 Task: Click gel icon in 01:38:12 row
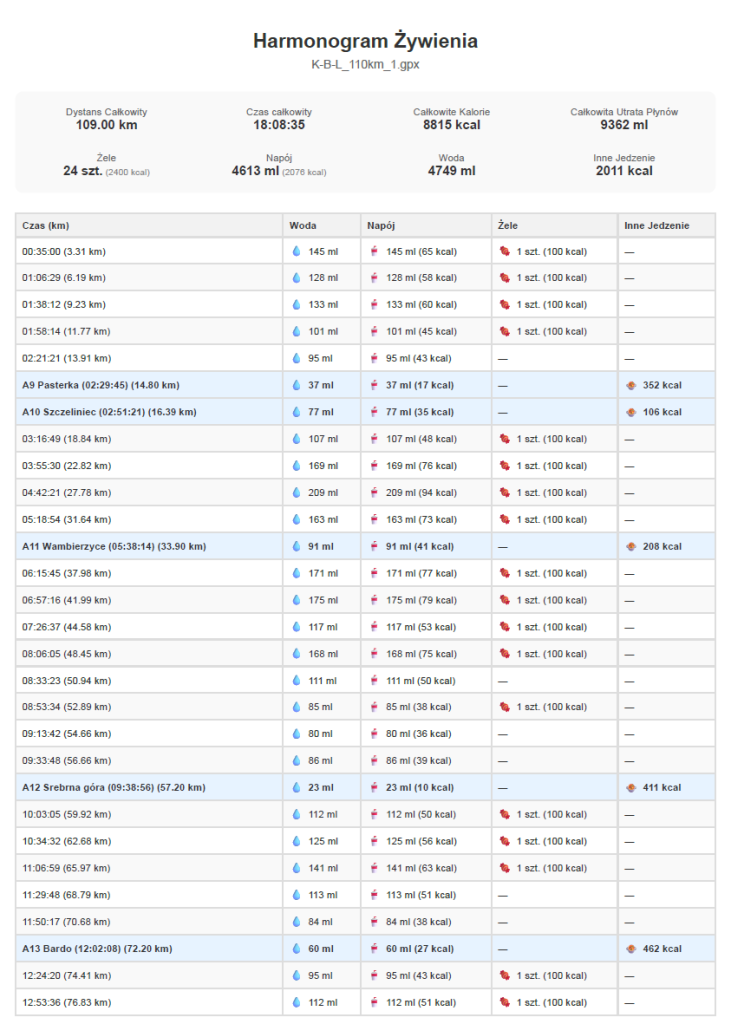click(504, 304)
